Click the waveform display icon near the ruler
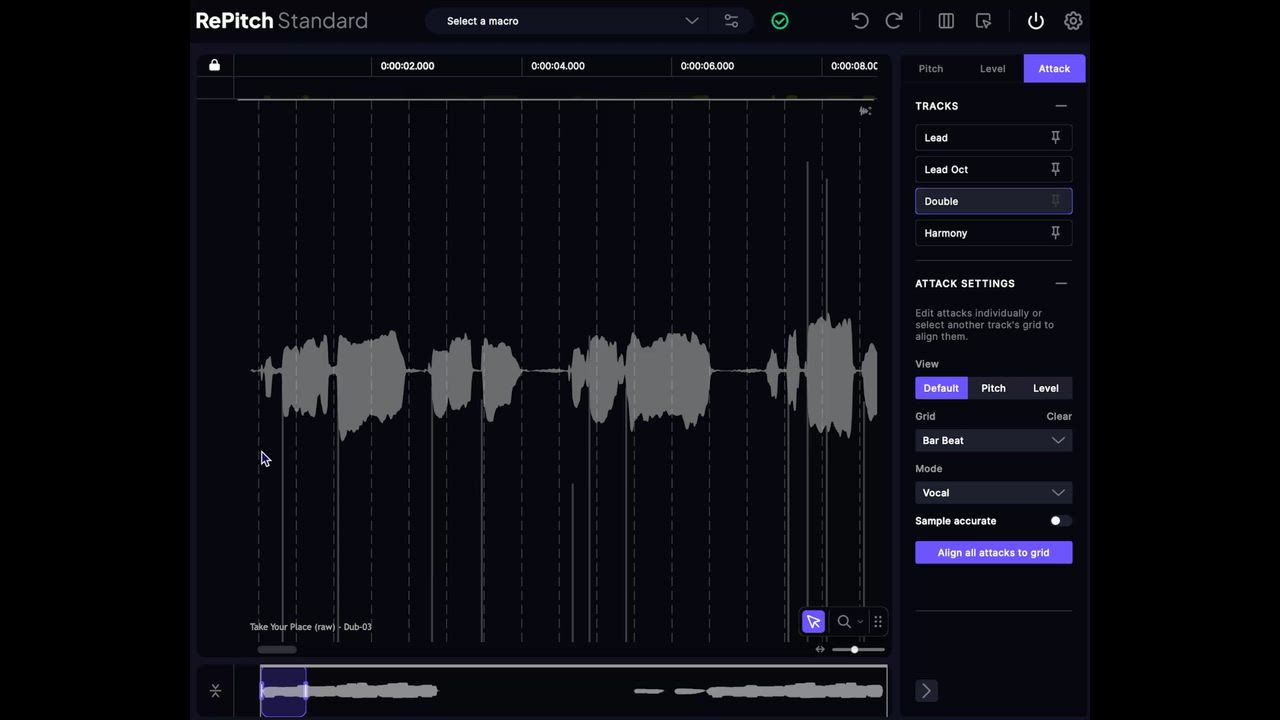The width and height of the screenshot is (1280, 720). point(865,111)
